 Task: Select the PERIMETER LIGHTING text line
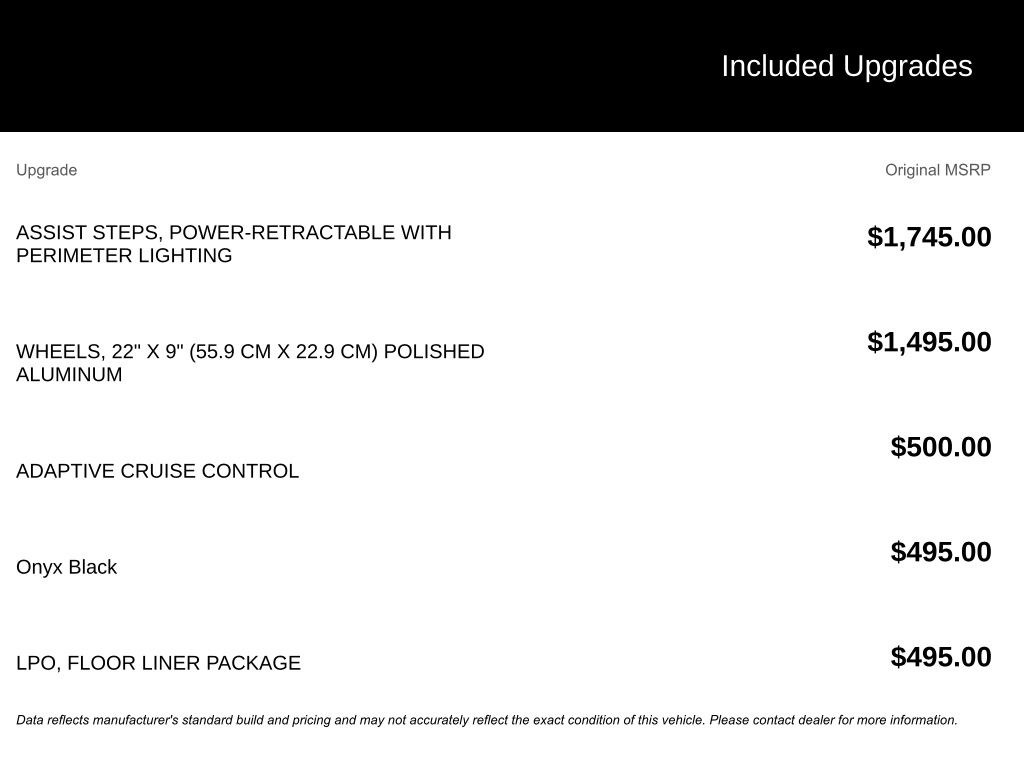[124, 256]
